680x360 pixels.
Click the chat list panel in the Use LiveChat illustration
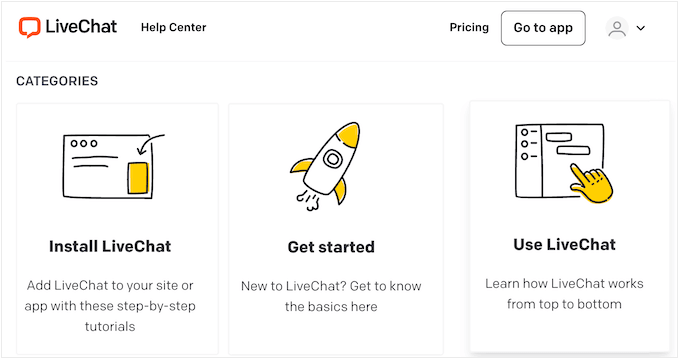(x=529, y=160)
